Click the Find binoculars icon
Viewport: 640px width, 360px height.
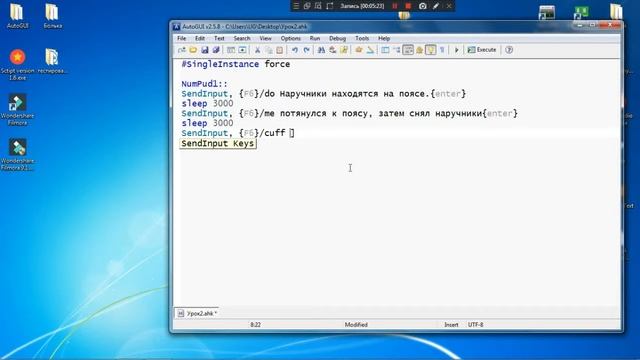(321, 50)
